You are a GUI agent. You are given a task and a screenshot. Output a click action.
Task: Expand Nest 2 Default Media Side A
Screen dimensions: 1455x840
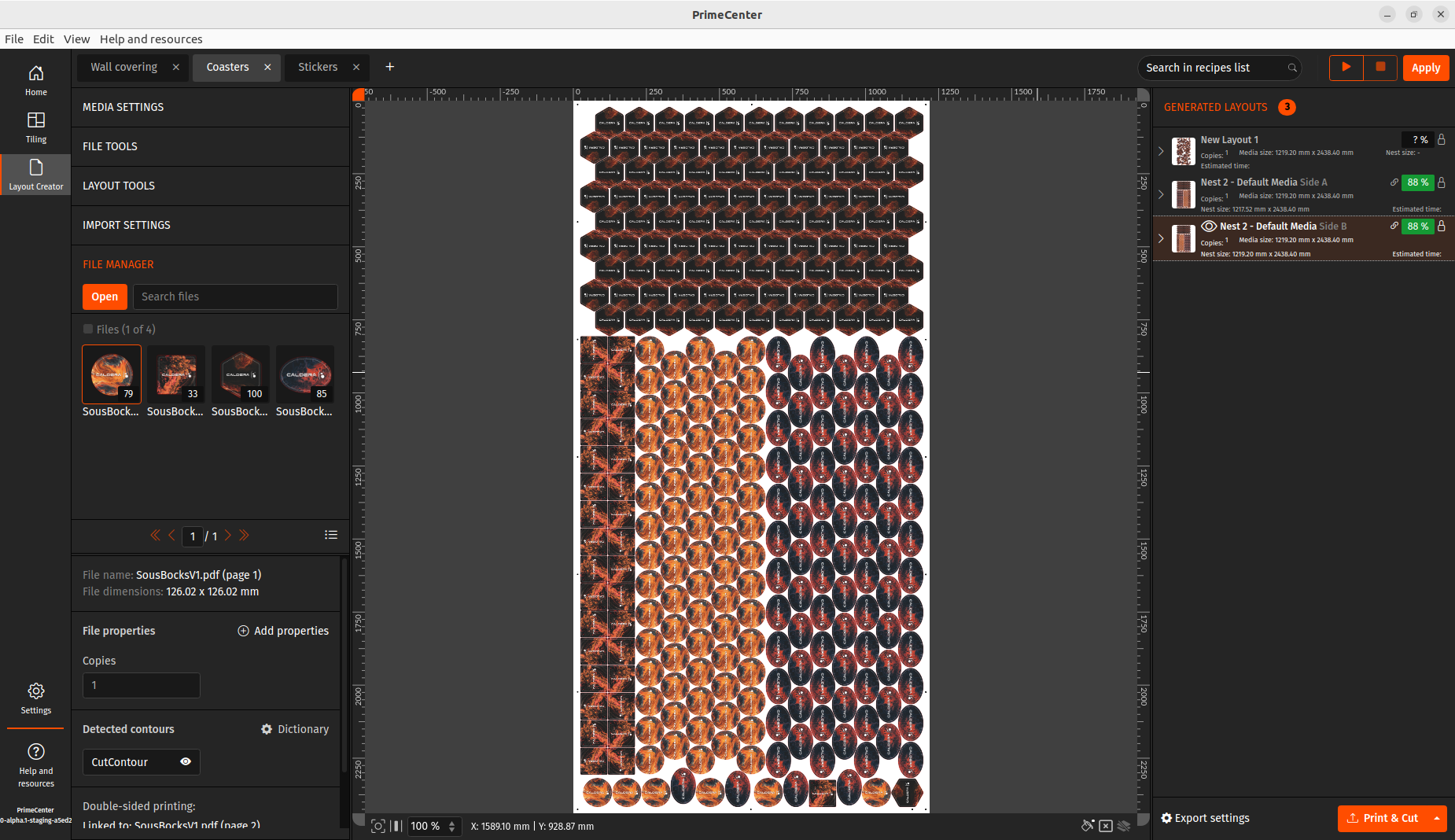[x=1161, y=194]
